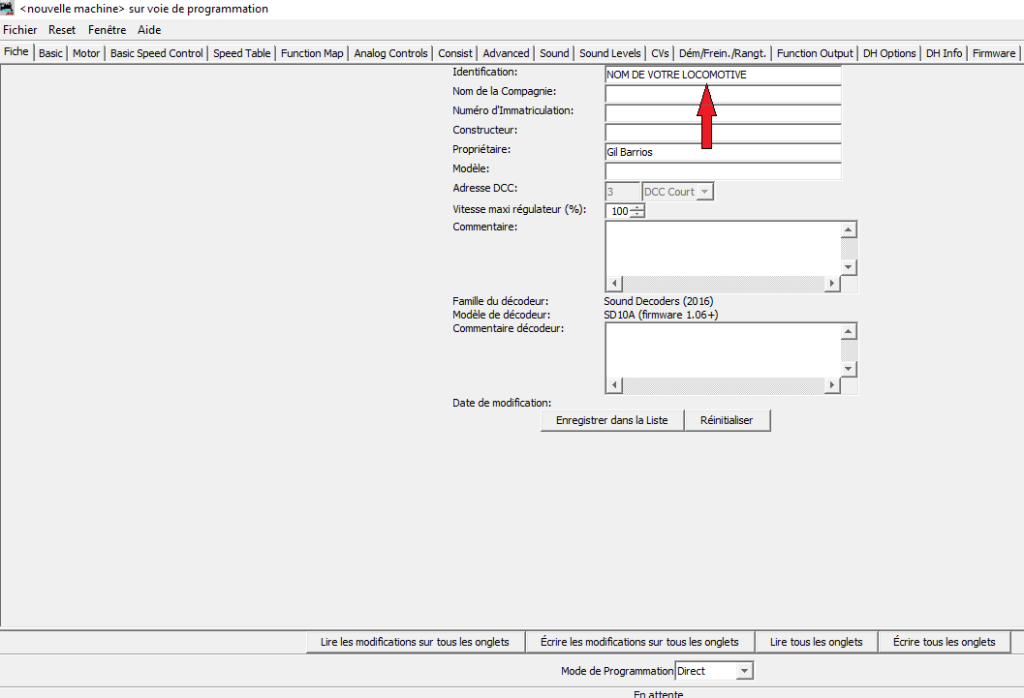This screenshot has width=1024, height=698.
Task: Open the Fichier menu
Action: pos(20,30)
